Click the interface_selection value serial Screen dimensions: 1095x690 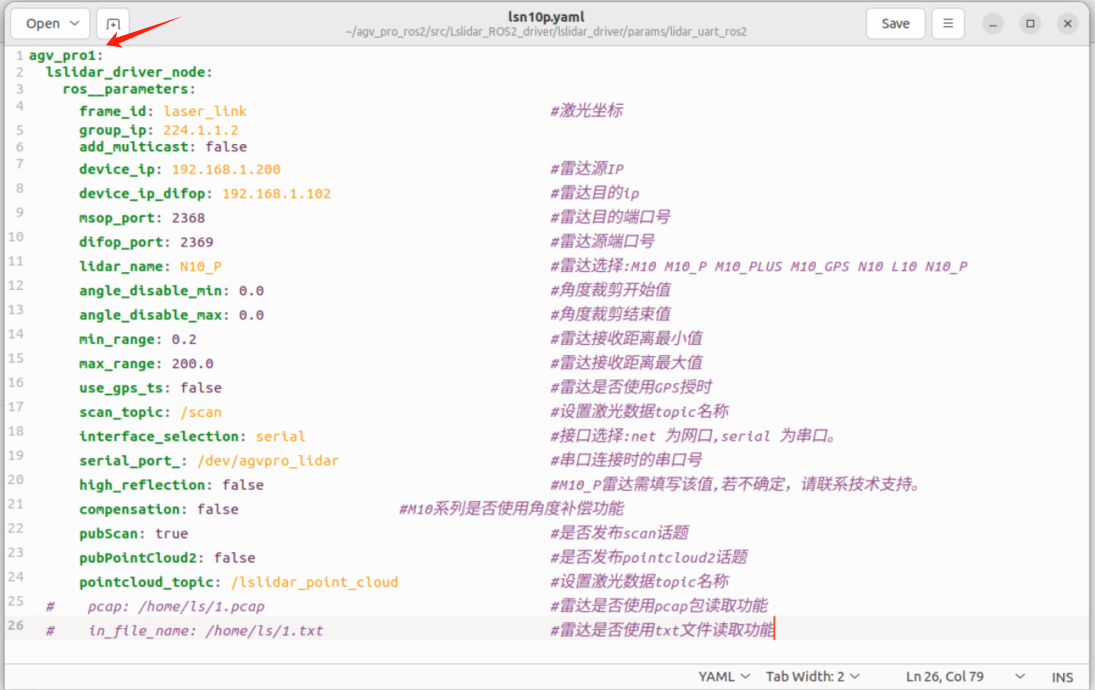pyautogui.click(x=280, y=436)
